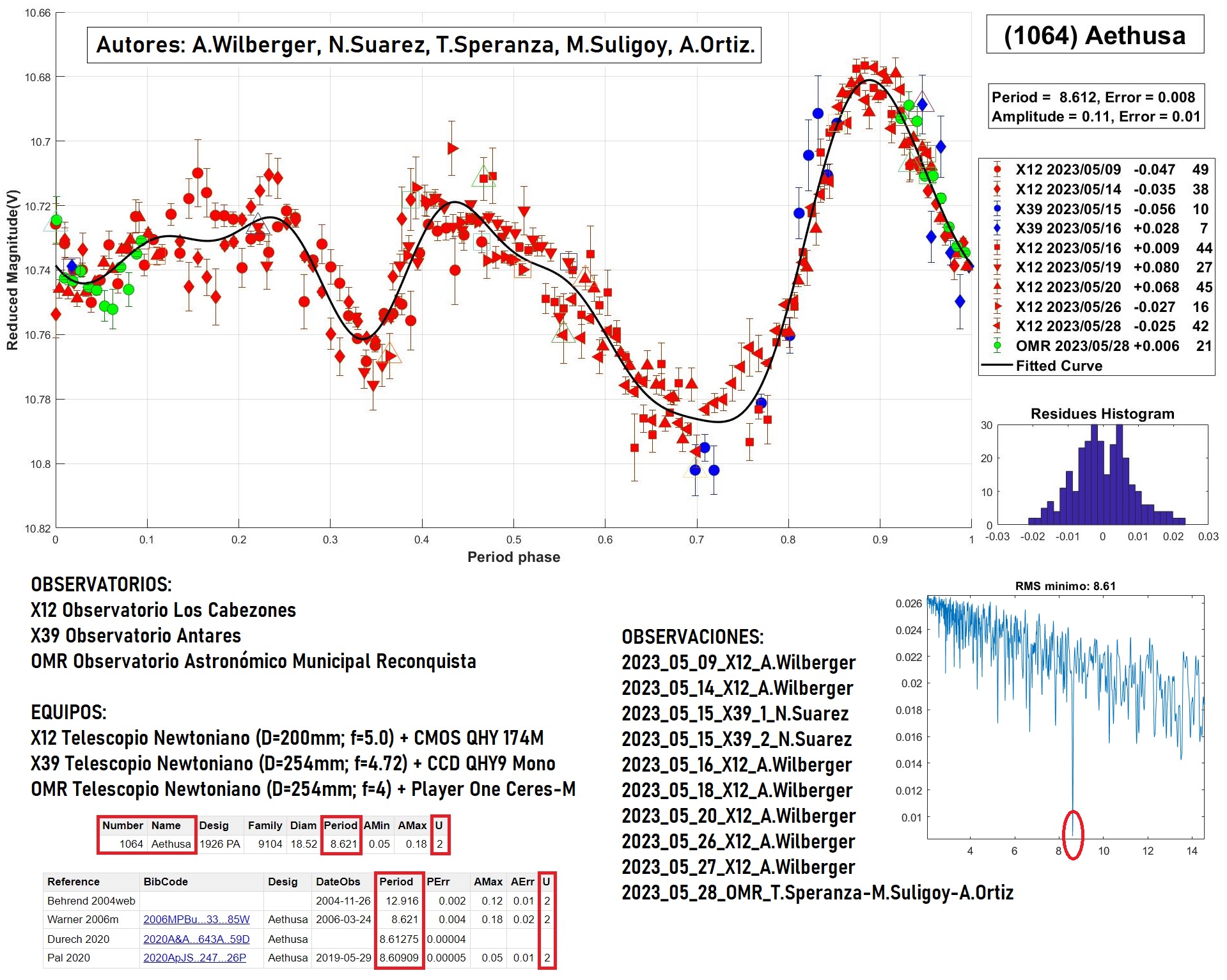Open the 2006MPBu...33...85W bibcode link

pyautogui.click(x=196, y=919)
